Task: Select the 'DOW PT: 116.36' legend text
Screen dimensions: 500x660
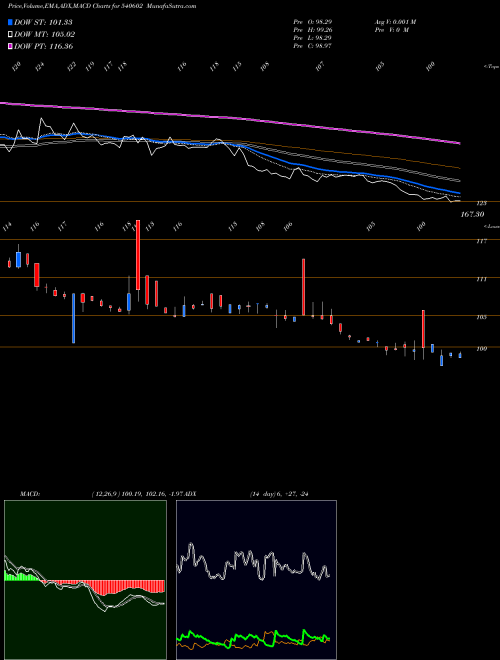Action: [44, 46]
